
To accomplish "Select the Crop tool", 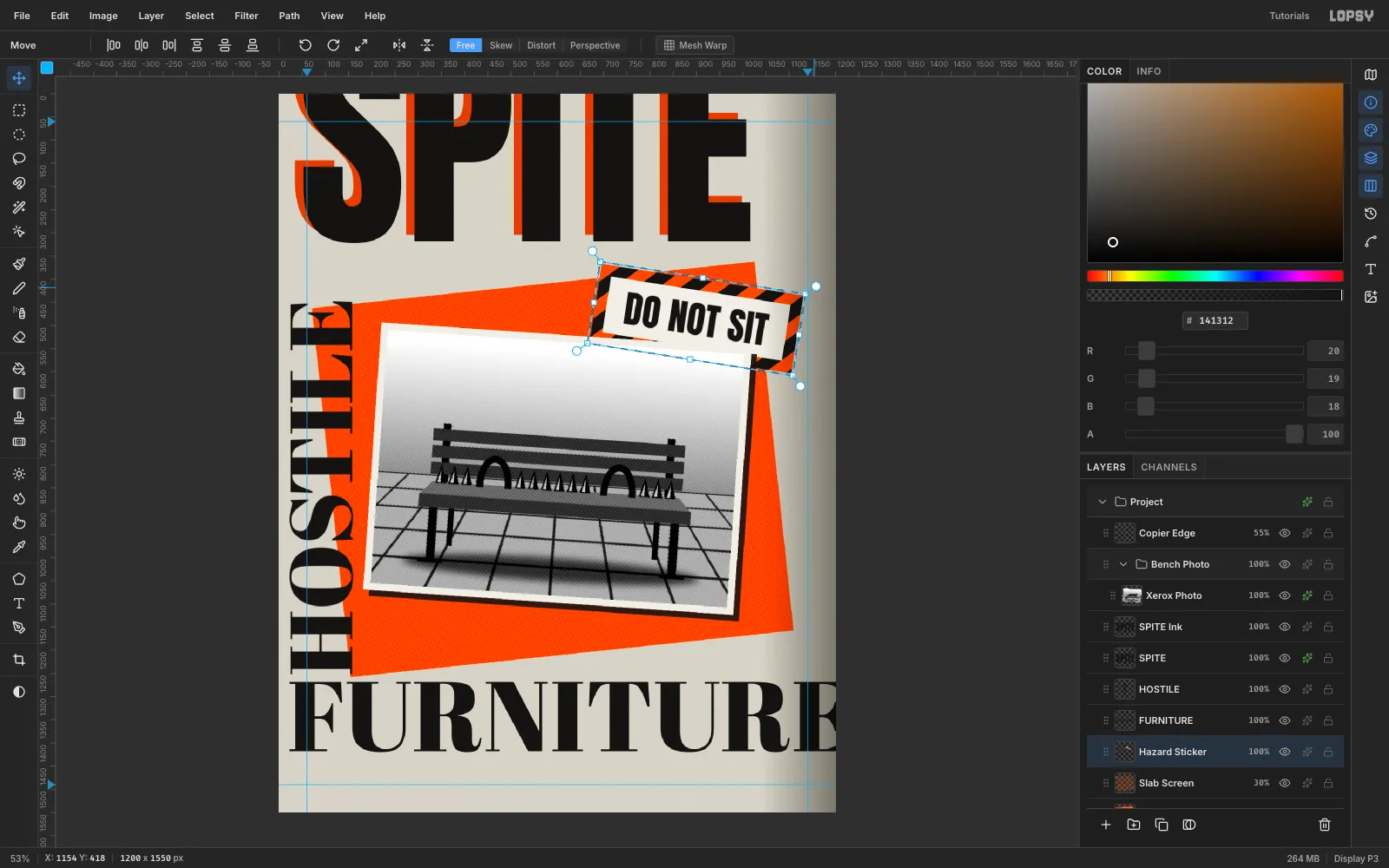I will tap(19, 660).
